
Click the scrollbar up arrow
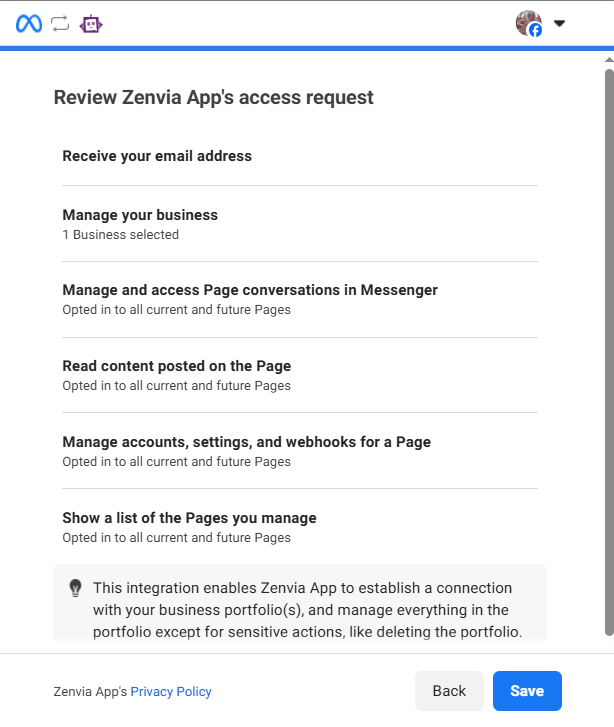click(609, 59)
